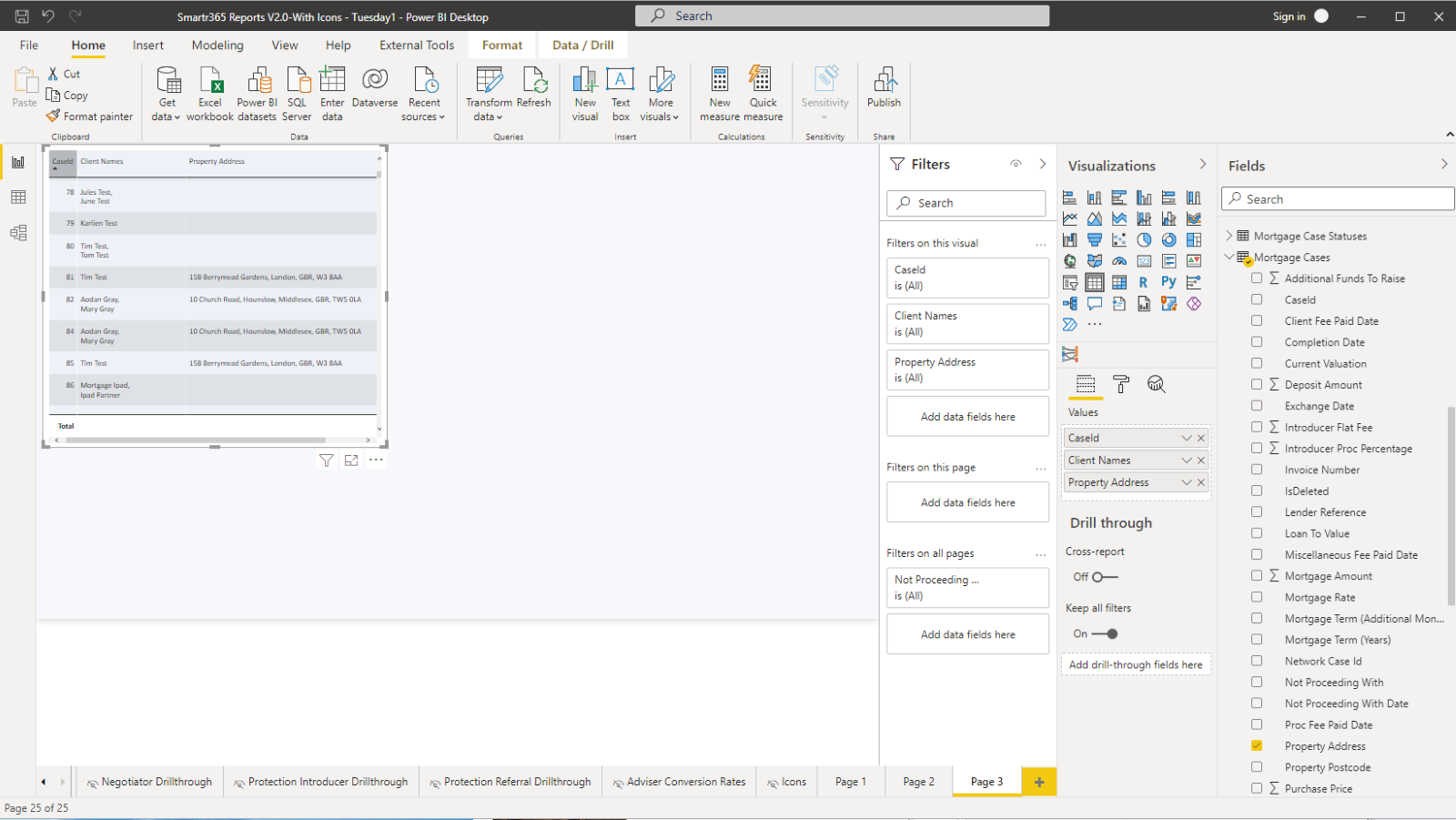Turn on Cross-report drill through
This screenshot has width=1456, height=820.
pos(1104,577)
